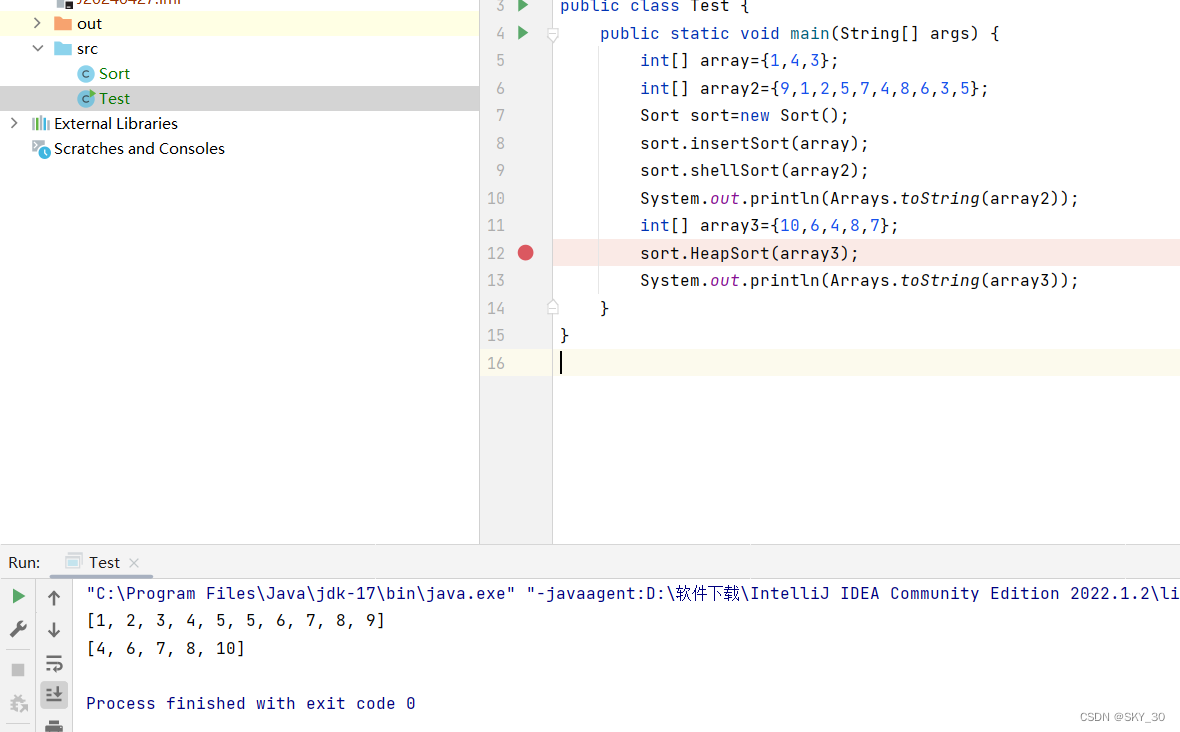Remove the breakpoint on line 12
The height and width of the screenshot is (732, 1180).
(x=525, y=253)
